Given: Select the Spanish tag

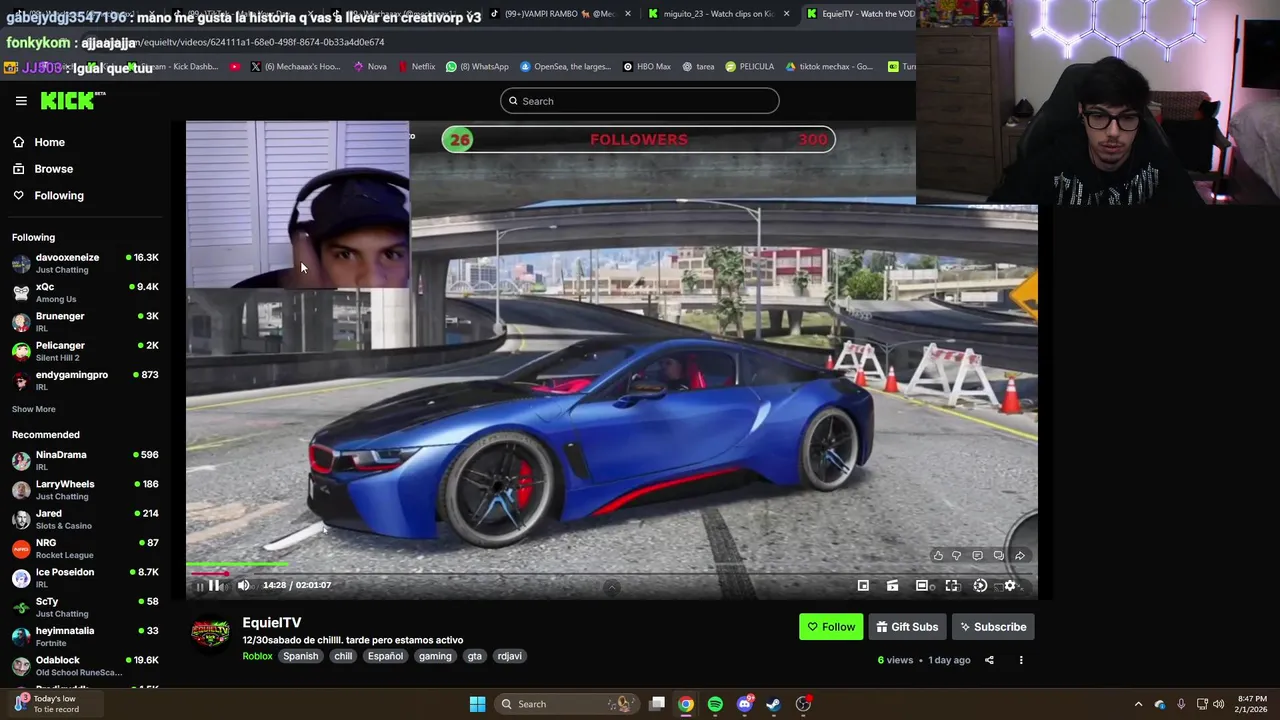Looking at the screenshot, I should point(300,656).
